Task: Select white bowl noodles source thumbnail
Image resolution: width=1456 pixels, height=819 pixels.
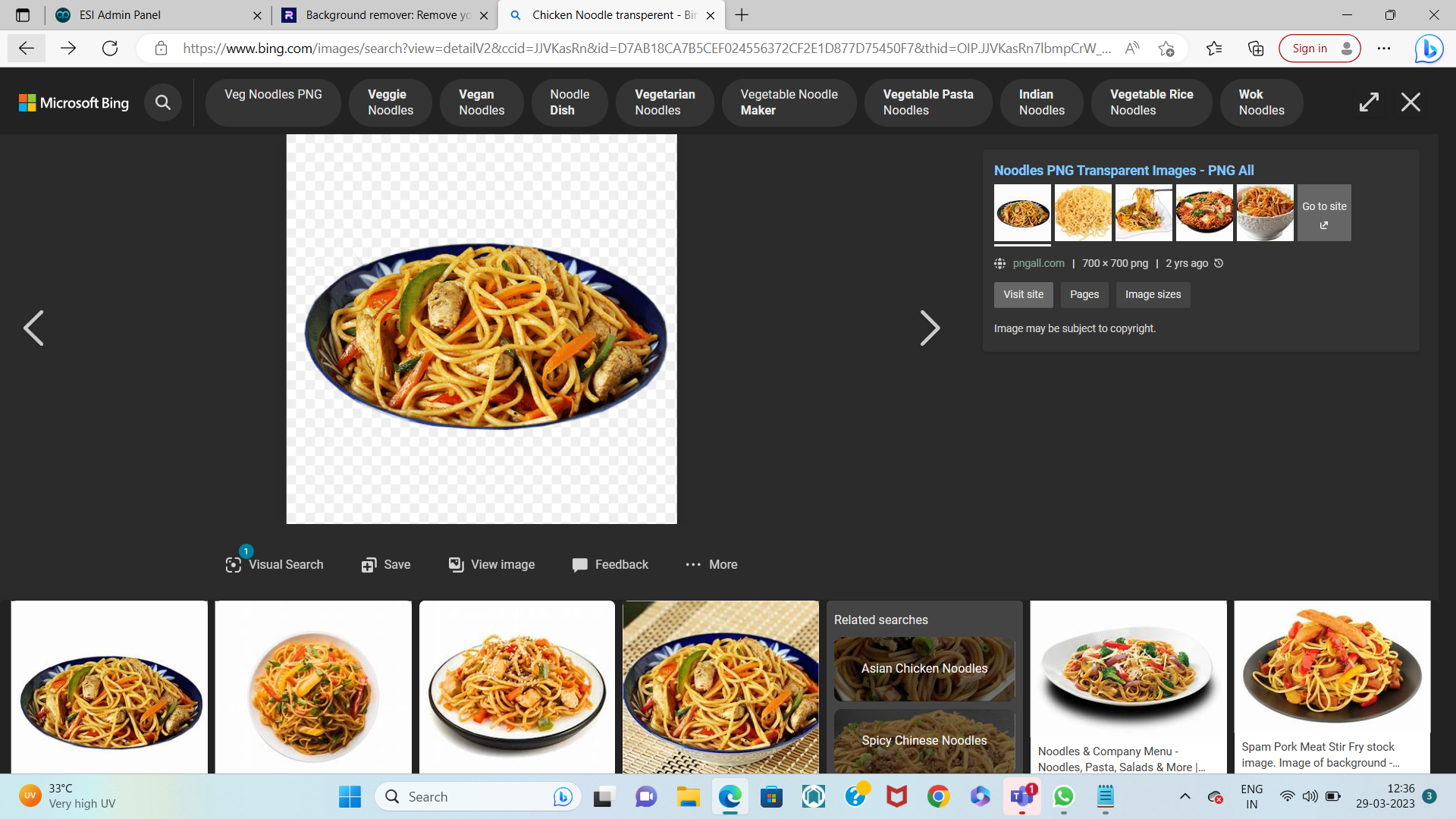Action: 1265,213
